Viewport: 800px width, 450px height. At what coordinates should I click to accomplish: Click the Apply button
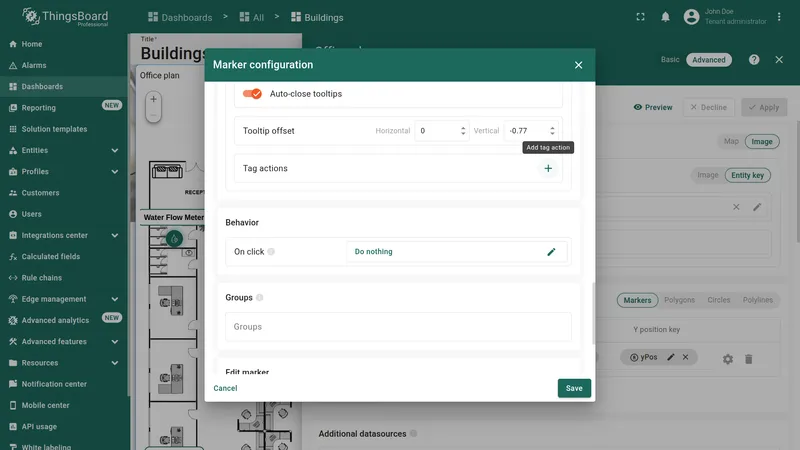point(764,107)
